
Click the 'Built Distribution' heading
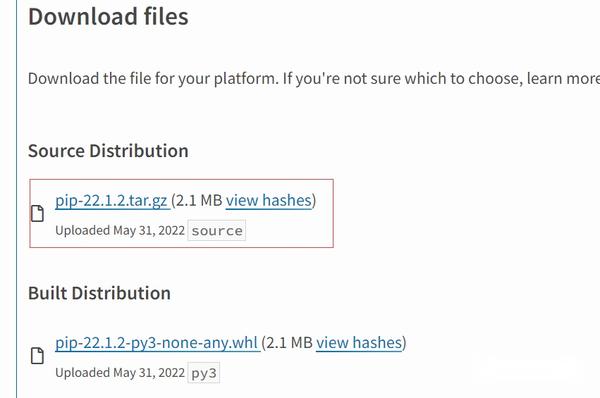(99, 293)
